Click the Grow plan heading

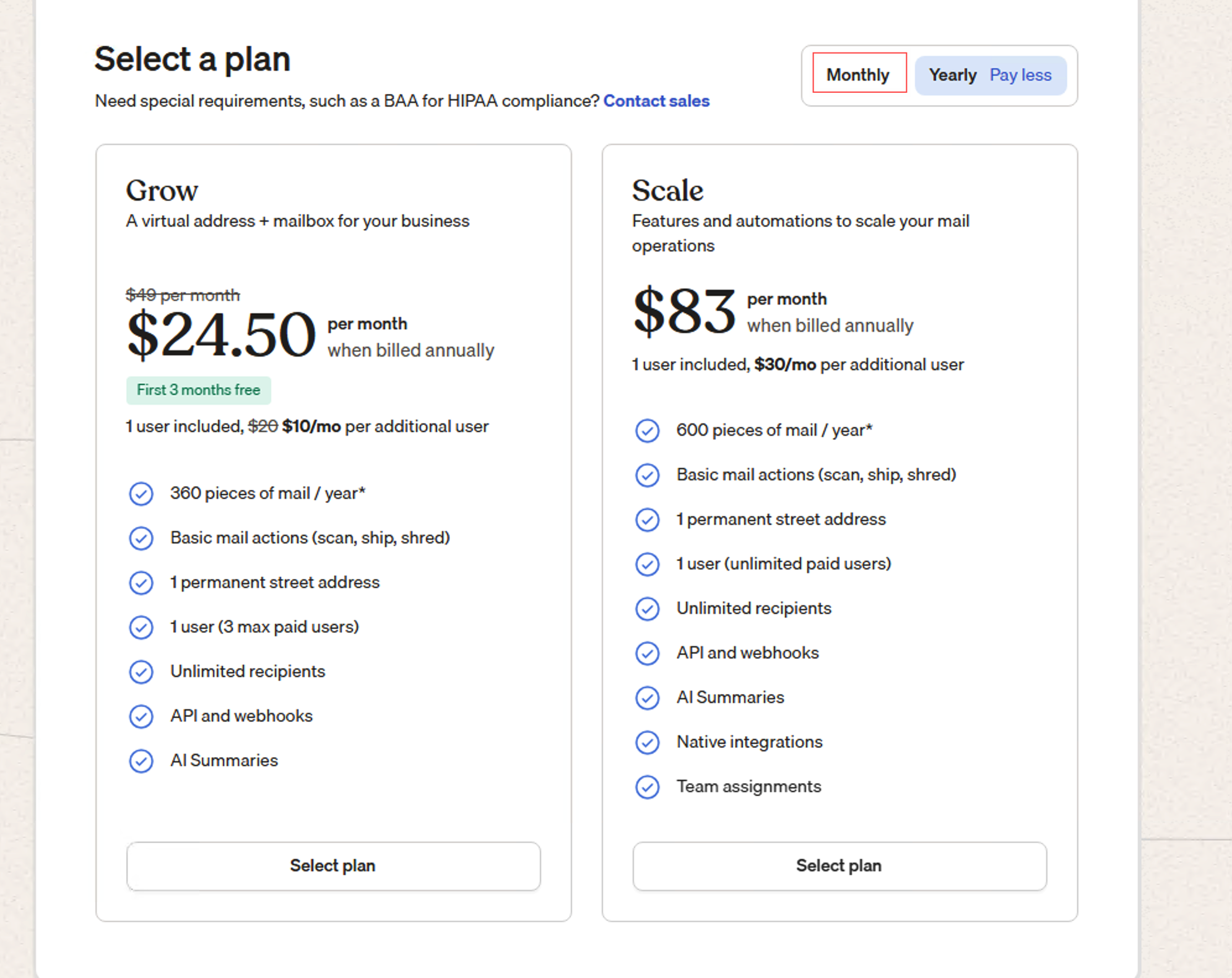pyautogui.click(x=162, y=191)
